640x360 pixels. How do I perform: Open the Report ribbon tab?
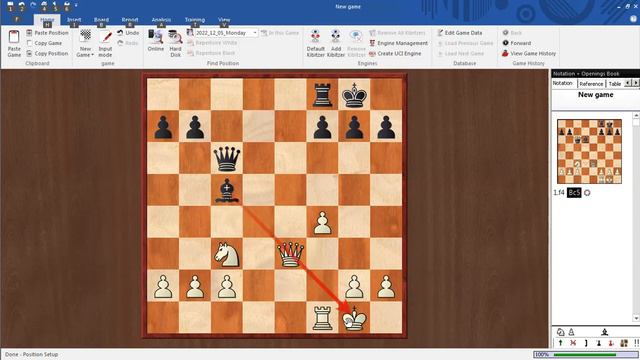point(130,20)
